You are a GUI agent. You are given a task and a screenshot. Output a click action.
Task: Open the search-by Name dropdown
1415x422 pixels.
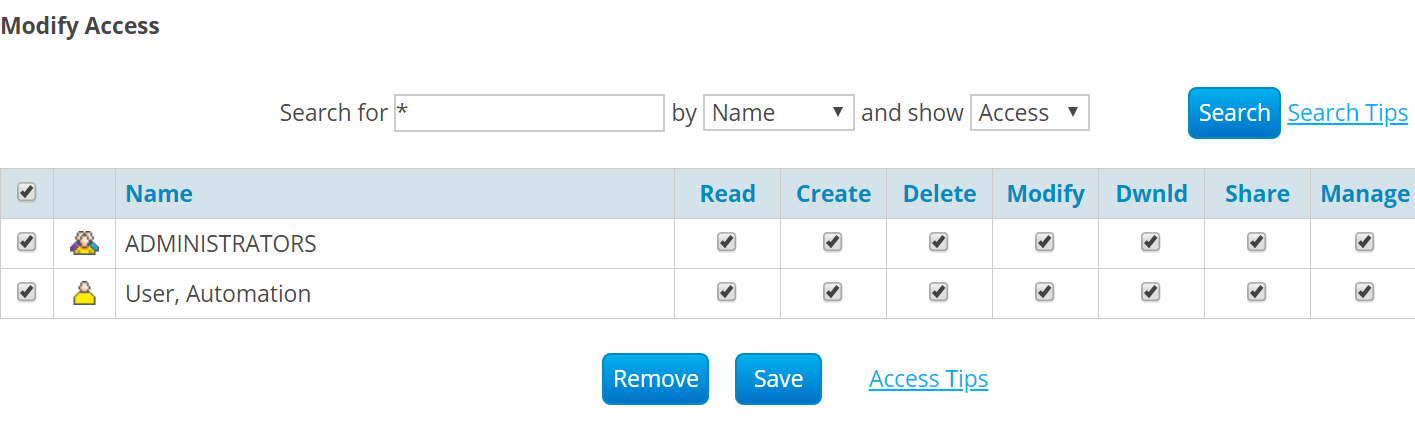(x=779, y=113)
